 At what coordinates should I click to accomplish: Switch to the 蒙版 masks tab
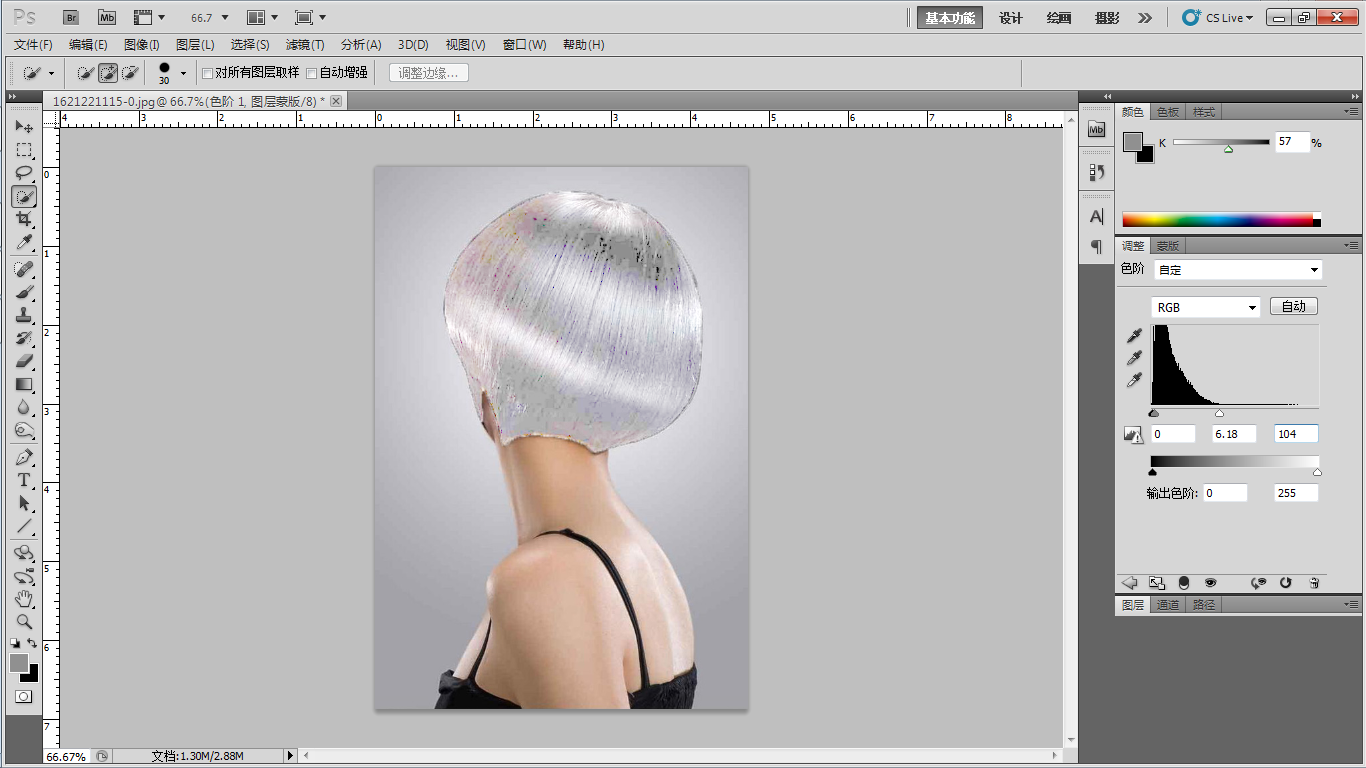pos(1167,246)
